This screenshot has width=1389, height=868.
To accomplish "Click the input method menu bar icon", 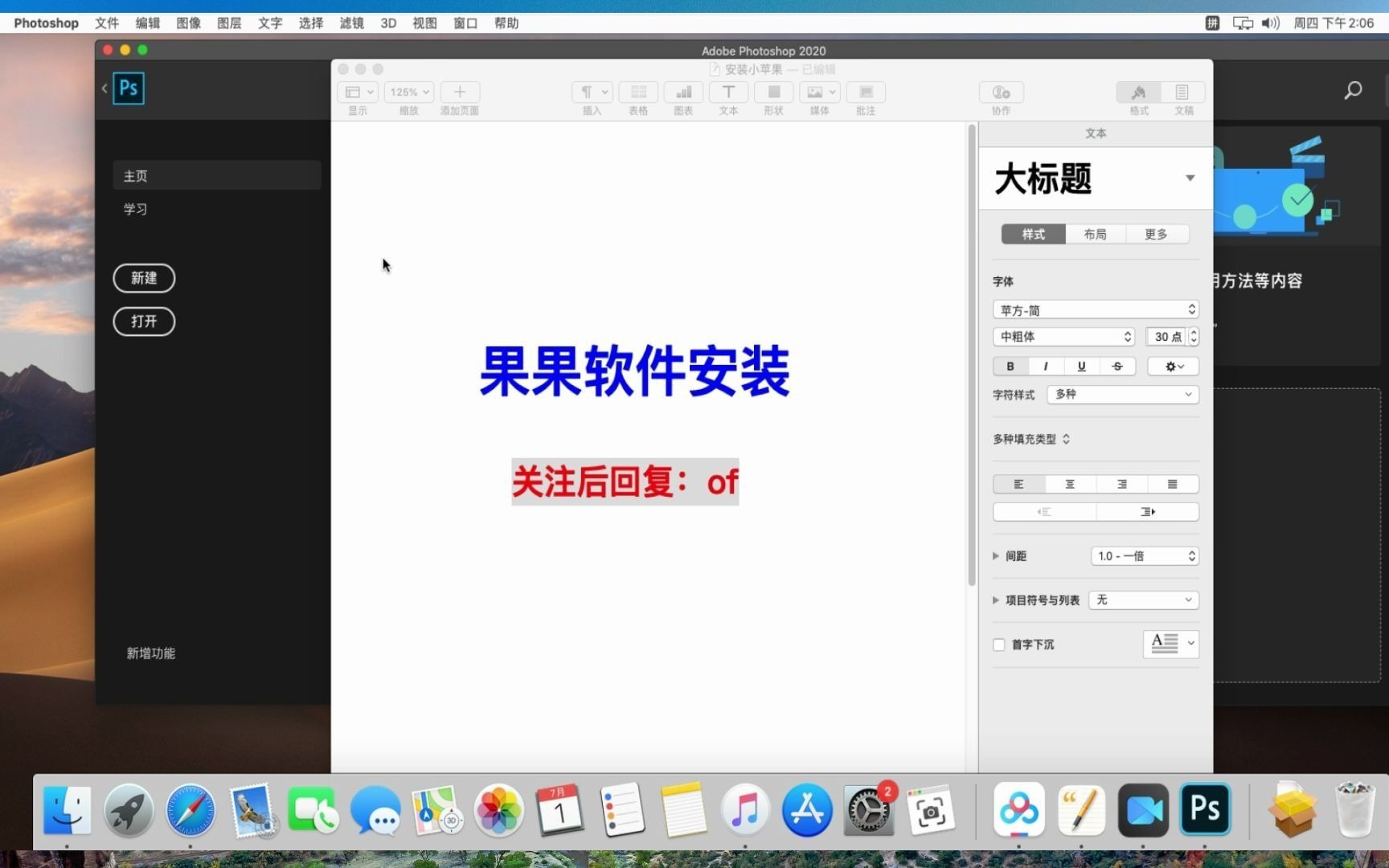I will point(1212,23).
